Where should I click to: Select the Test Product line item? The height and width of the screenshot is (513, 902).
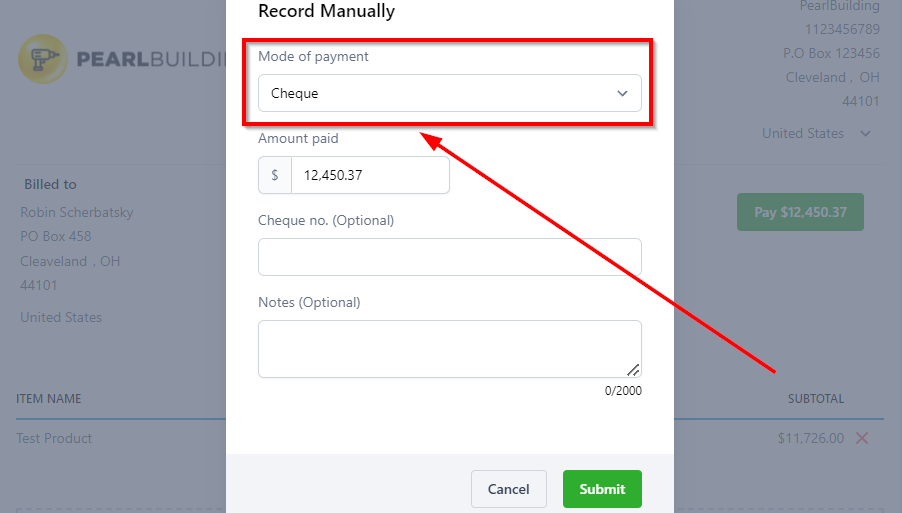(54, 438)
